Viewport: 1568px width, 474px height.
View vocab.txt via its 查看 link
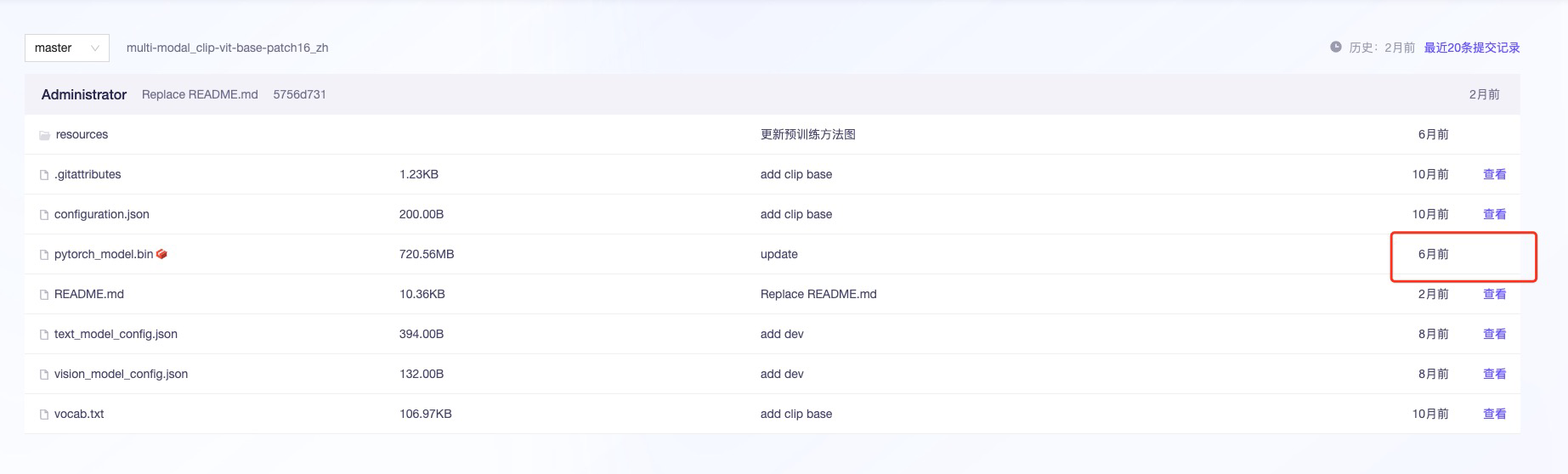coord(1494,414)
